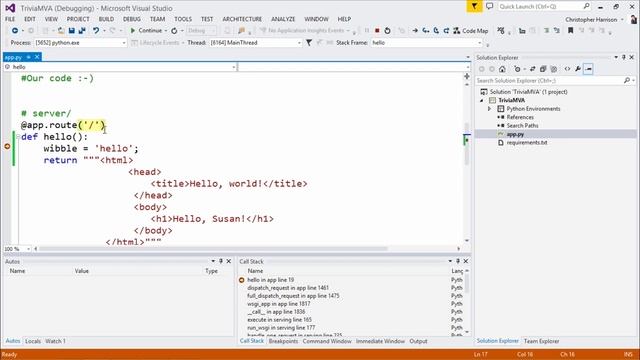The image size is (640, 360).
Task: Expand the Python Environments node
Action: pos(489,109)
